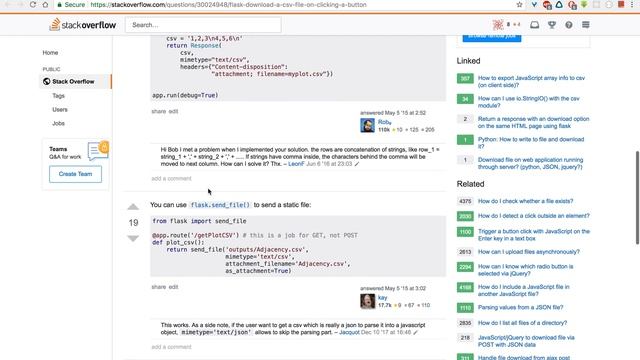The width and height of the screenshot is (640, 360).
Task: Open 'Trigger a button click with JavaScript' link
Action: [x=533, y=235]
